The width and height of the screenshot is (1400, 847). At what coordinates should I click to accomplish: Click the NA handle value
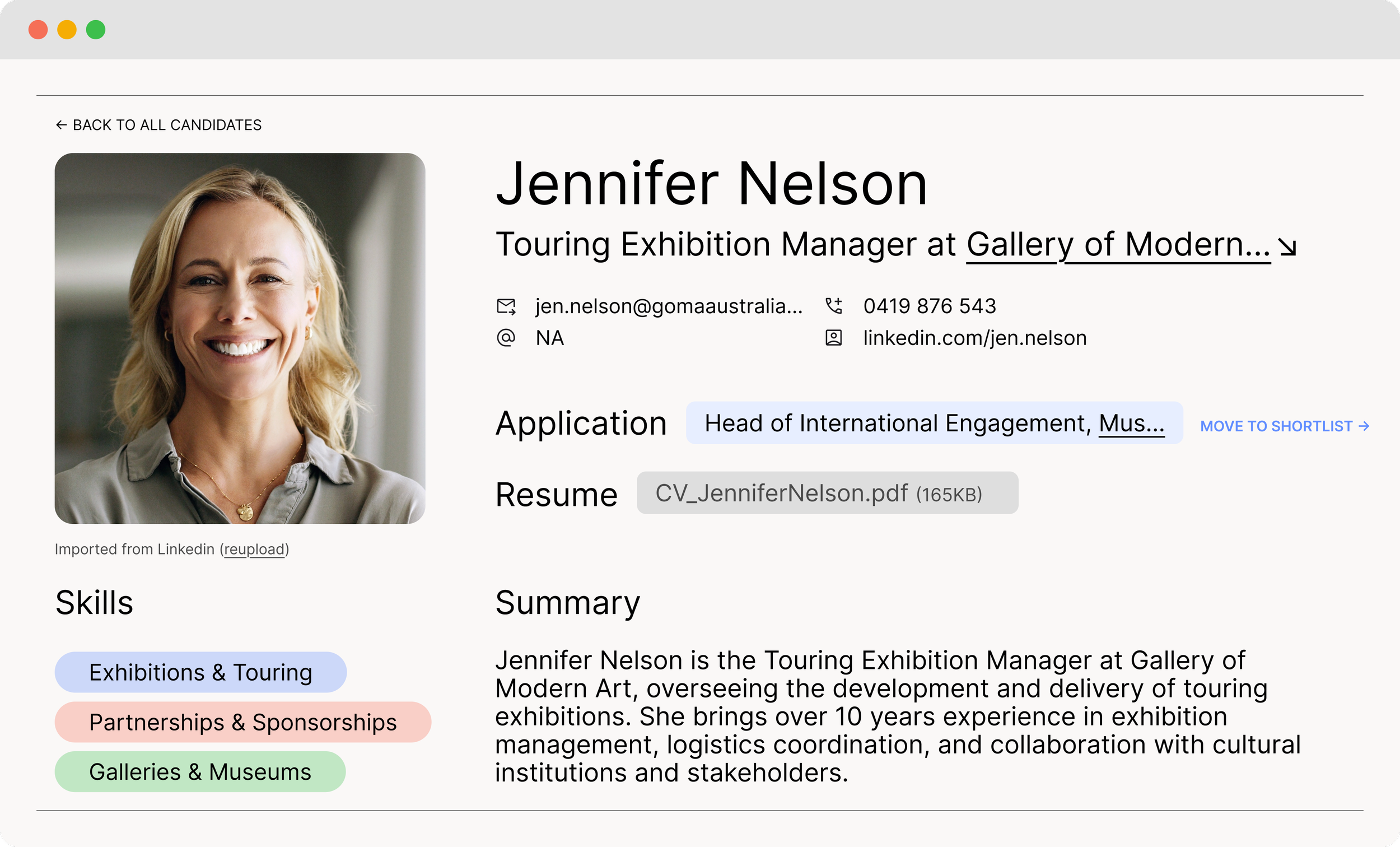click(549, 338)
